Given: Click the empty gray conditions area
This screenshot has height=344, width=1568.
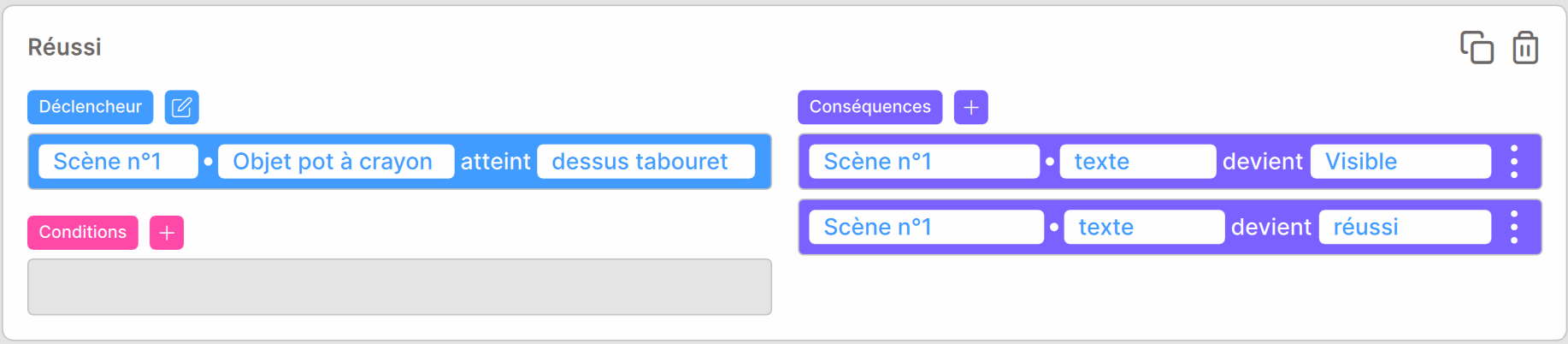Looking at the screenshot, I should 399,287.
